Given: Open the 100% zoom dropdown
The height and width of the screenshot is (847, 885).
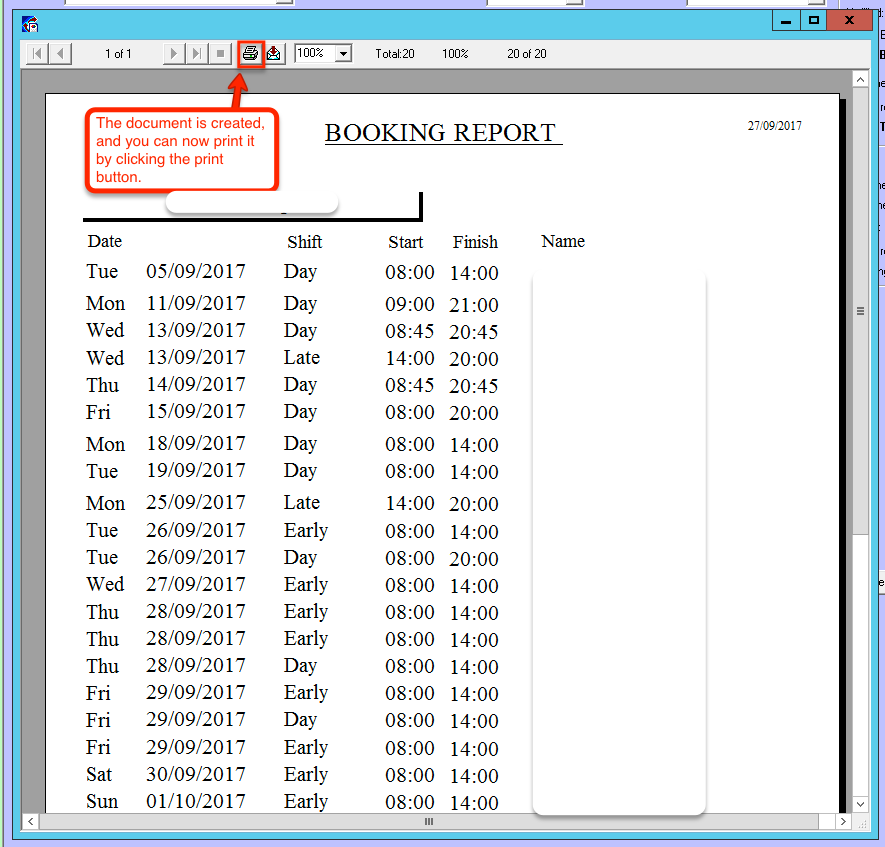Looking at the screenshot, I should (x=343, y=53).
